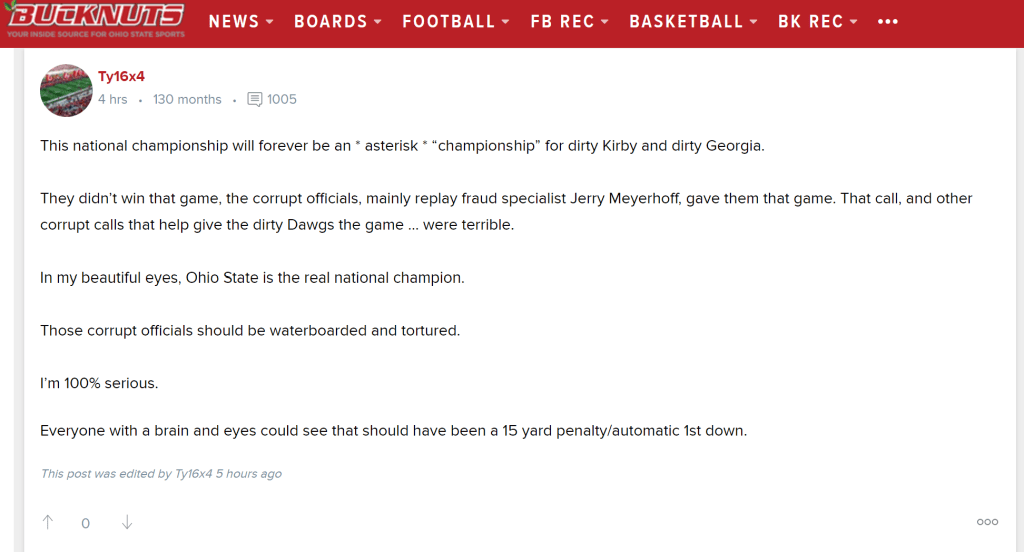
Task: Visit the Ty16x4 username profile link
Action: (x=121, y=77)
